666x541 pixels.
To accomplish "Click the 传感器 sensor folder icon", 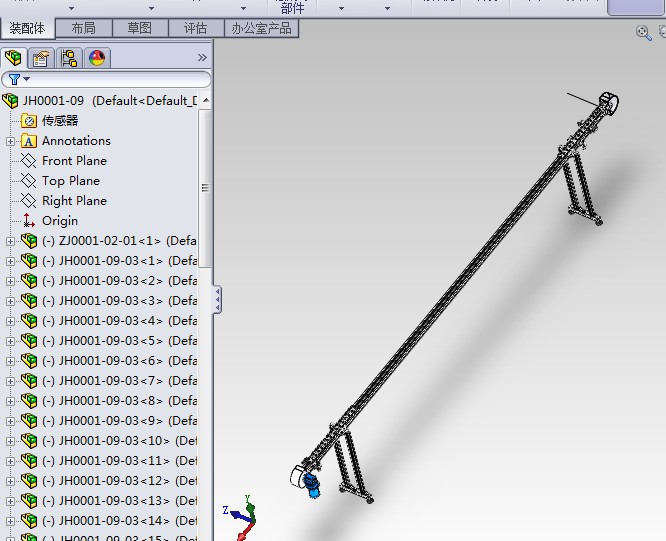I will click(29, 121).
